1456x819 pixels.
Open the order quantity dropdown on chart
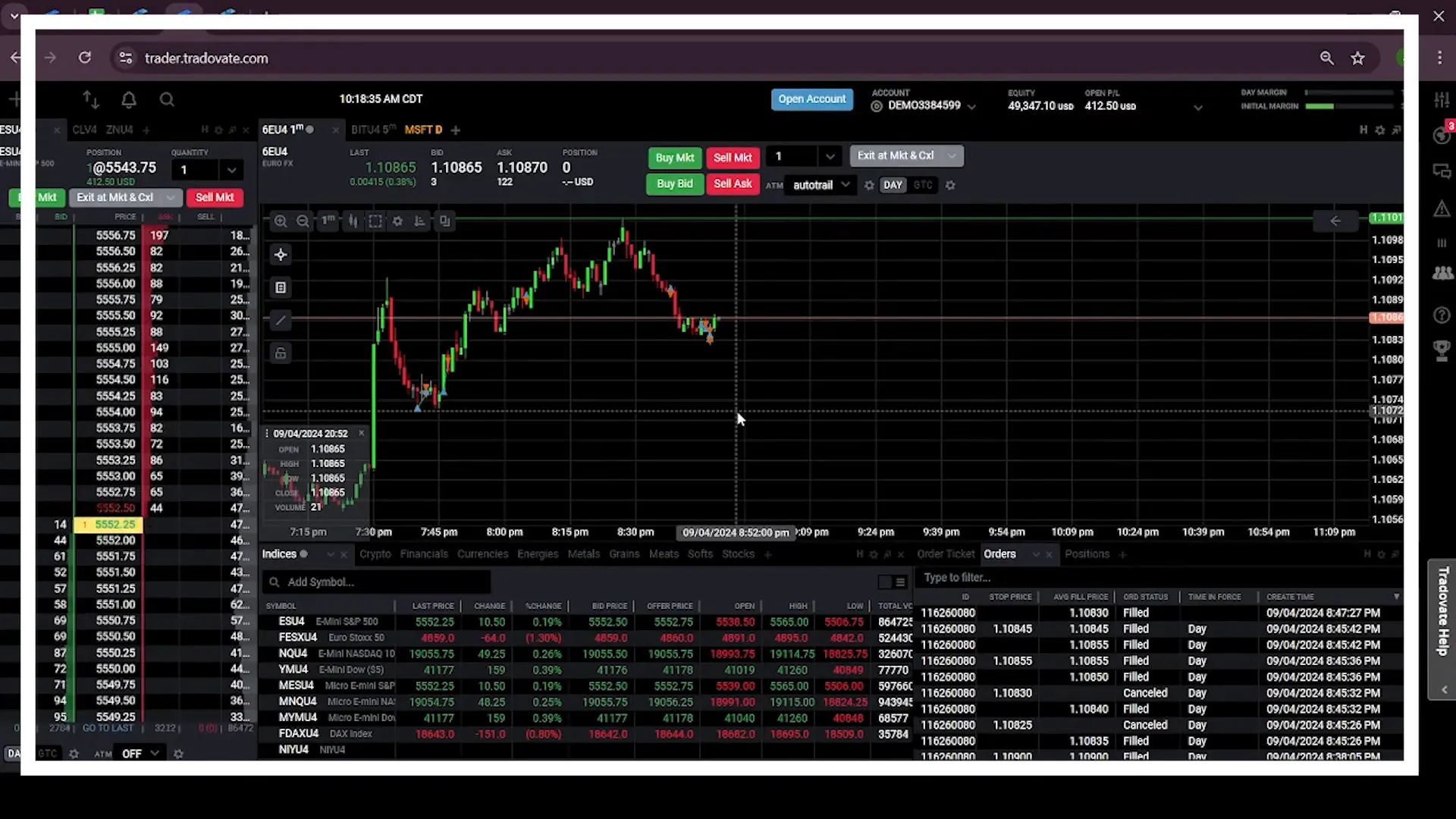click(x=830, y=157)
